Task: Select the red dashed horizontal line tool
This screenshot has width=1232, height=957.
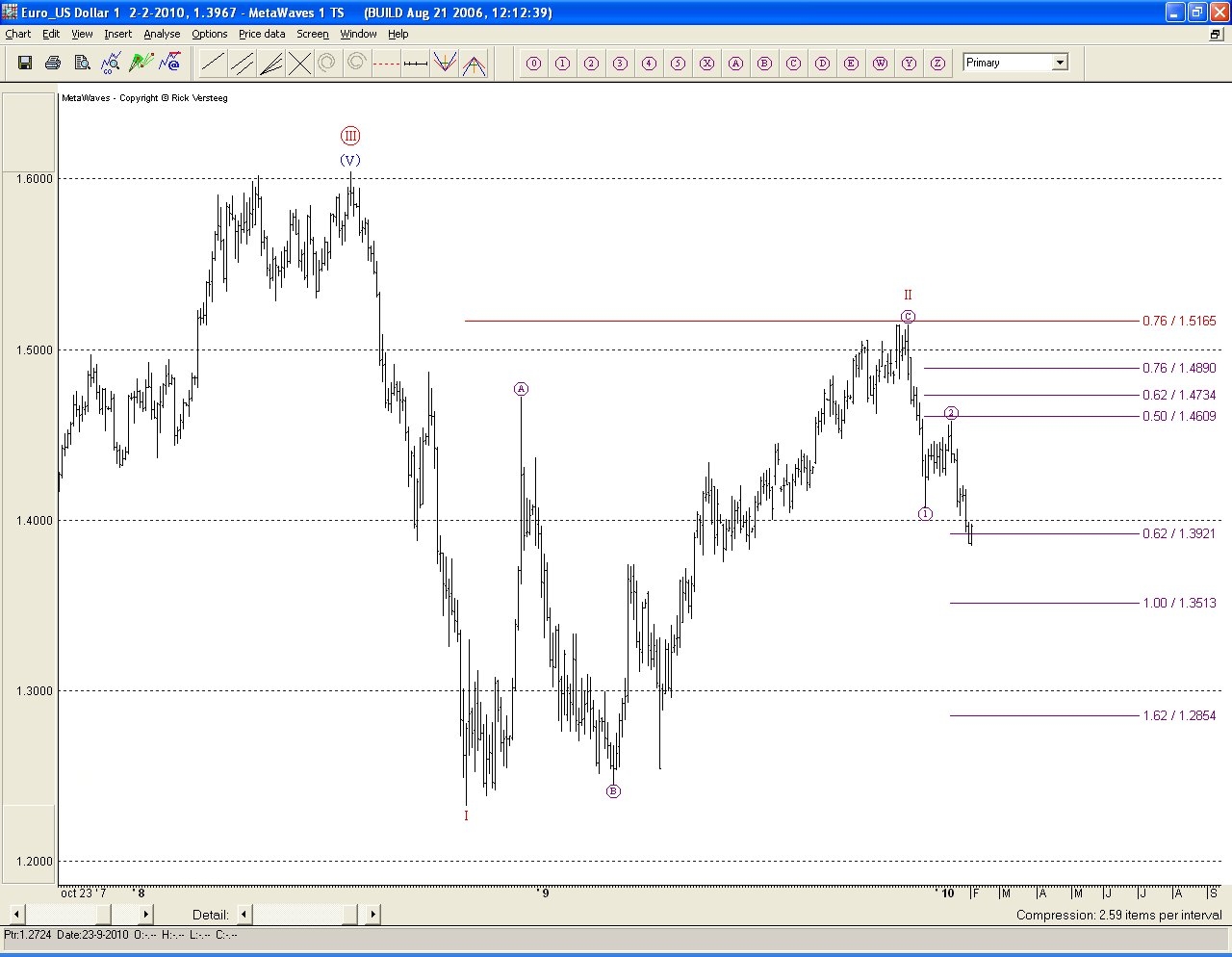Action: coord(386,64)
